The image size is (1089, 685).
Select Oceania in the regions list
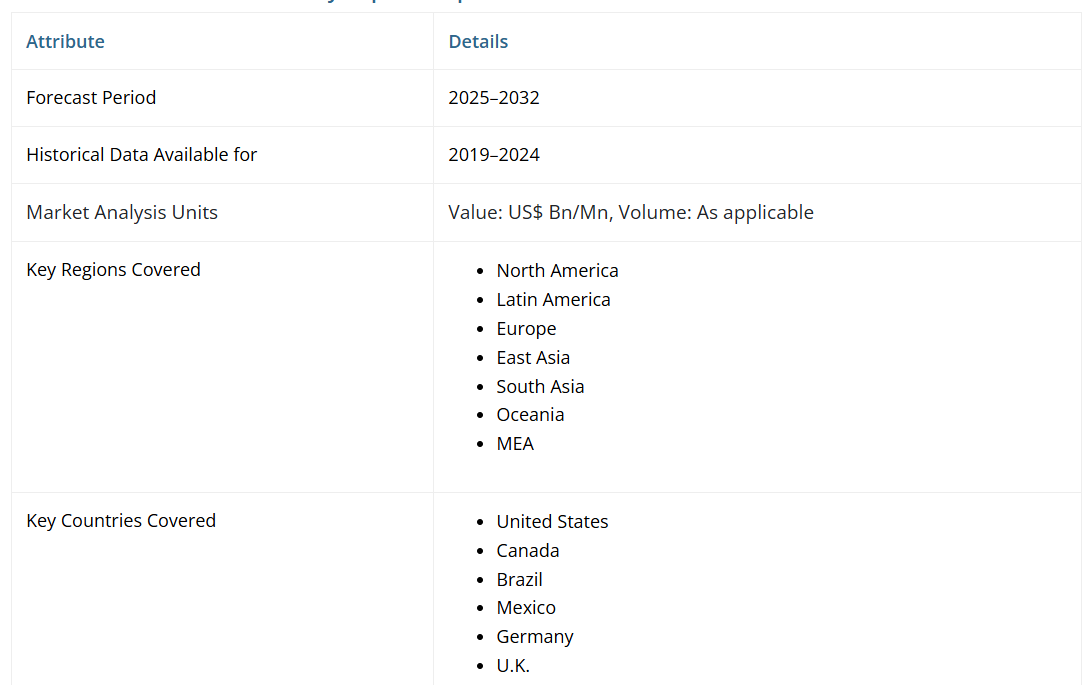click(530, 414)
